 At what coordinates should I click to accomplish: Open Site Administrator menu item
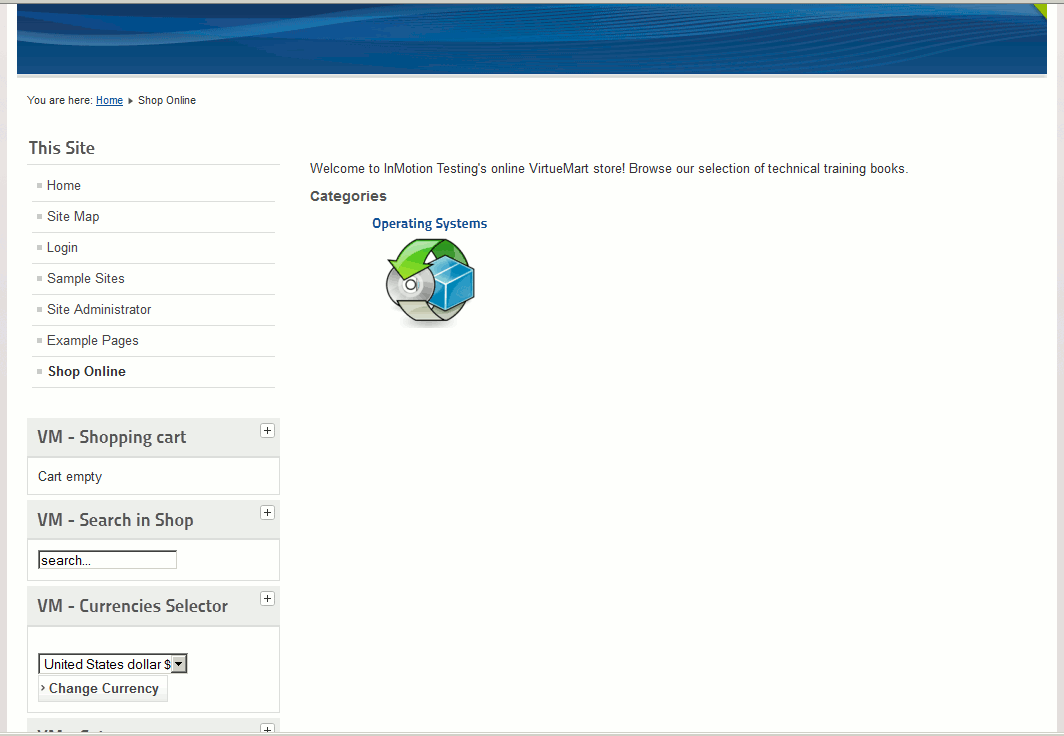99,309
